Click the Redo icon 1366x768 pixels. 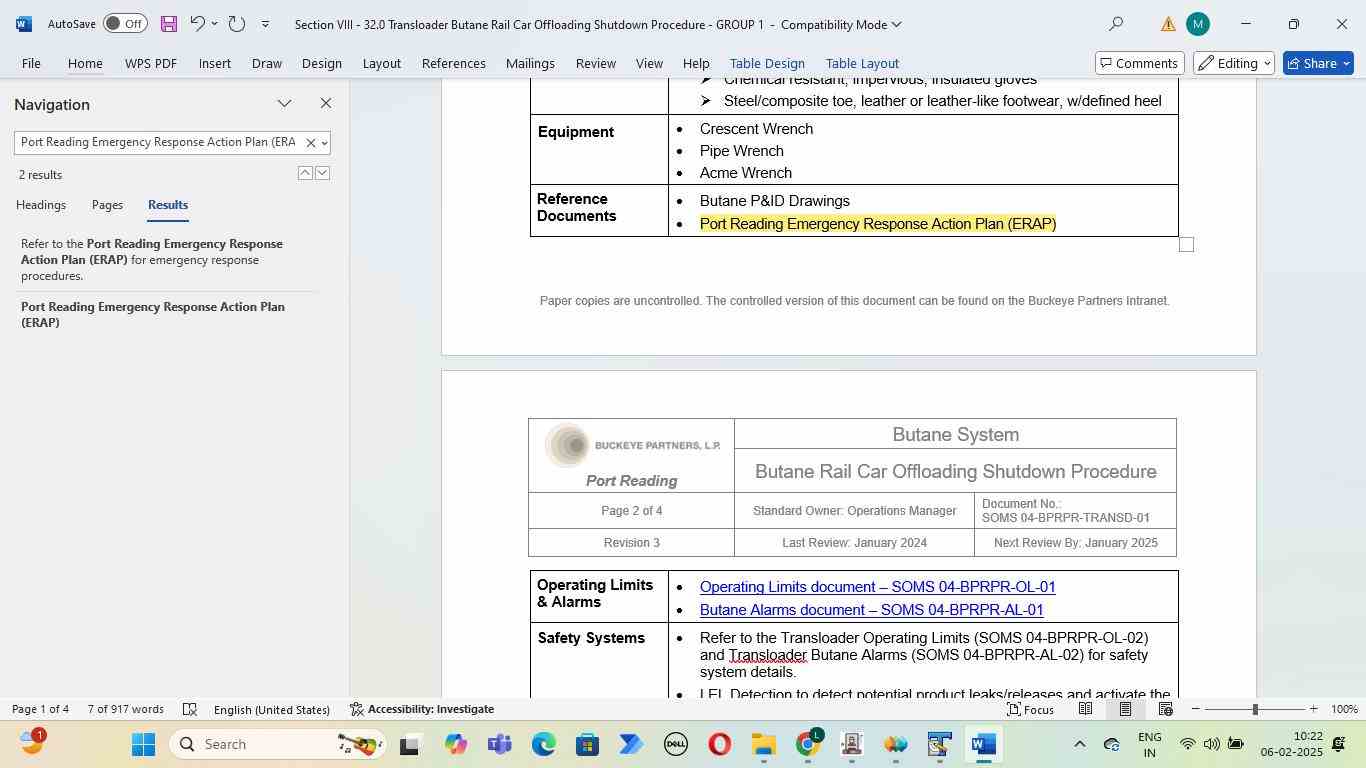(237, 24)
